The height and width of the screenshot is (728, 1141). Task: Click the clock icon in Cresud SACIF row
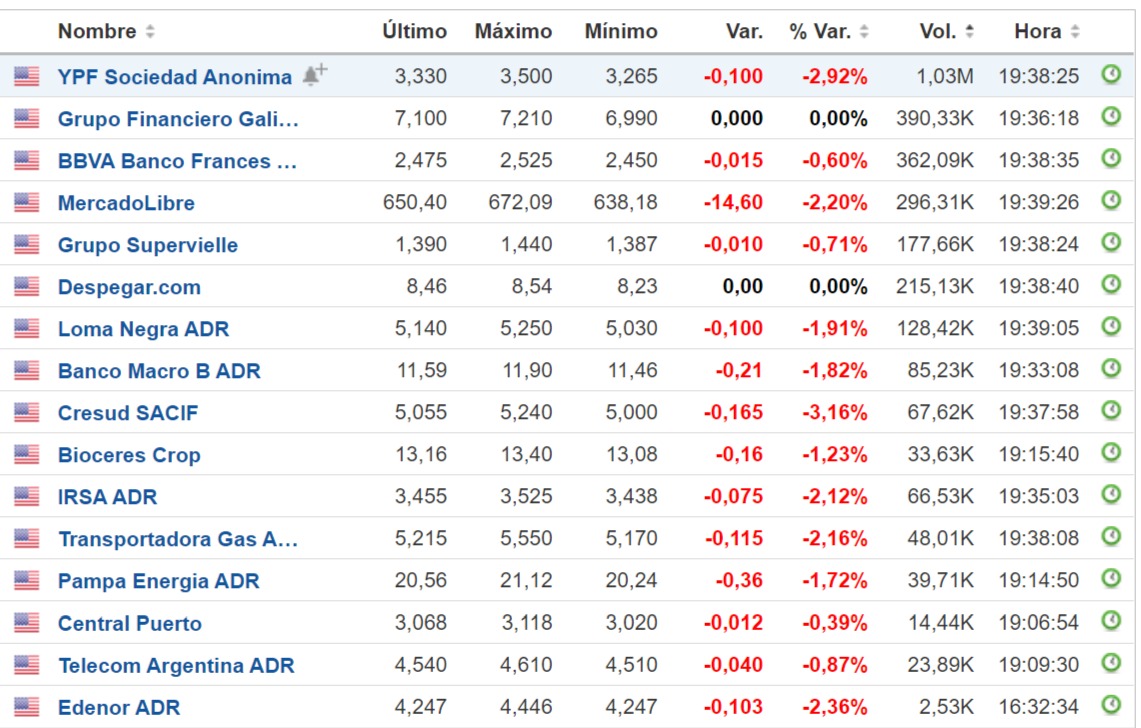tap(1110, 411)
